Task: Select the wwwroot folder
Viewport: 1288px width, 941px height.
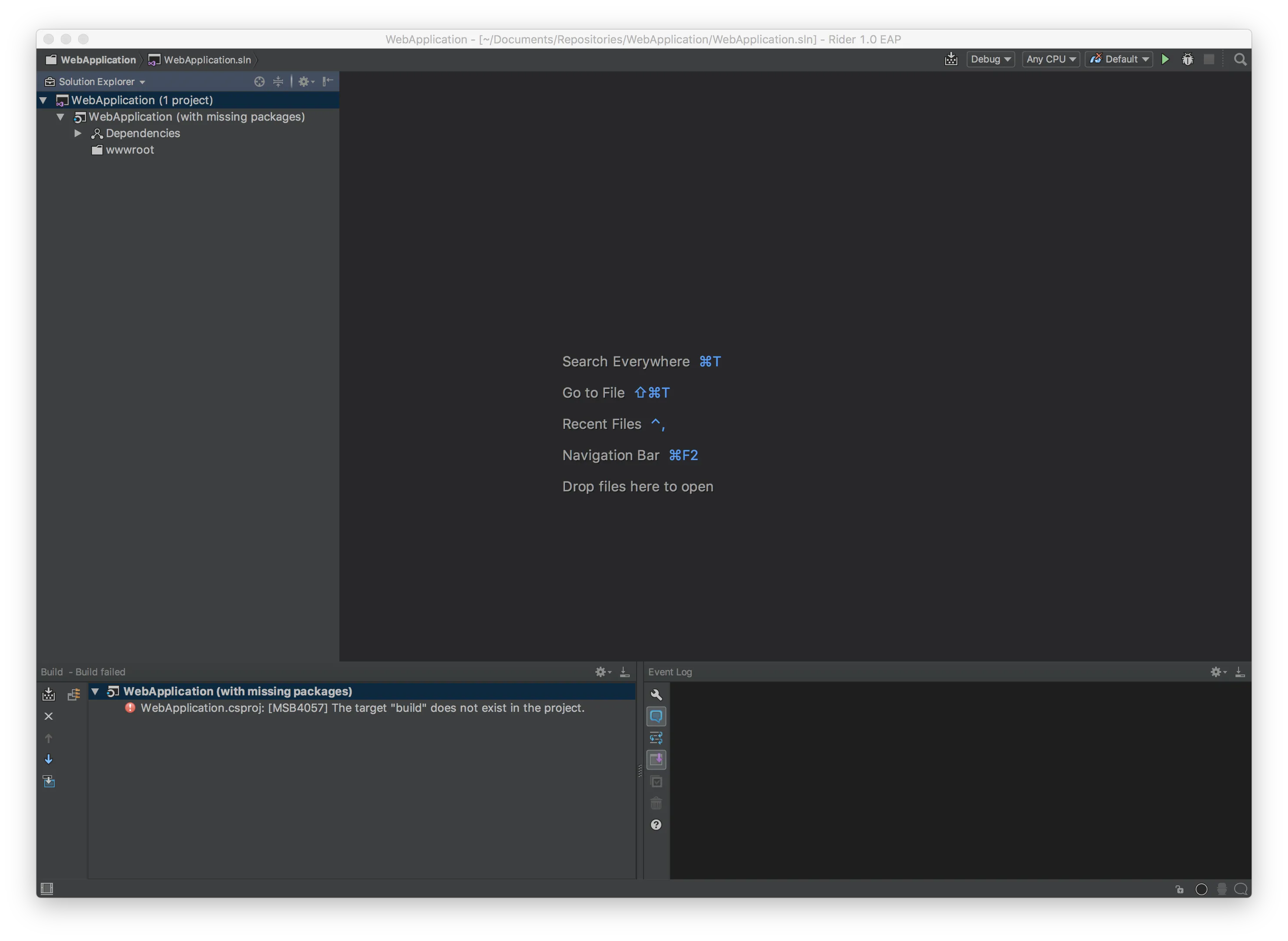Action: 129,150
